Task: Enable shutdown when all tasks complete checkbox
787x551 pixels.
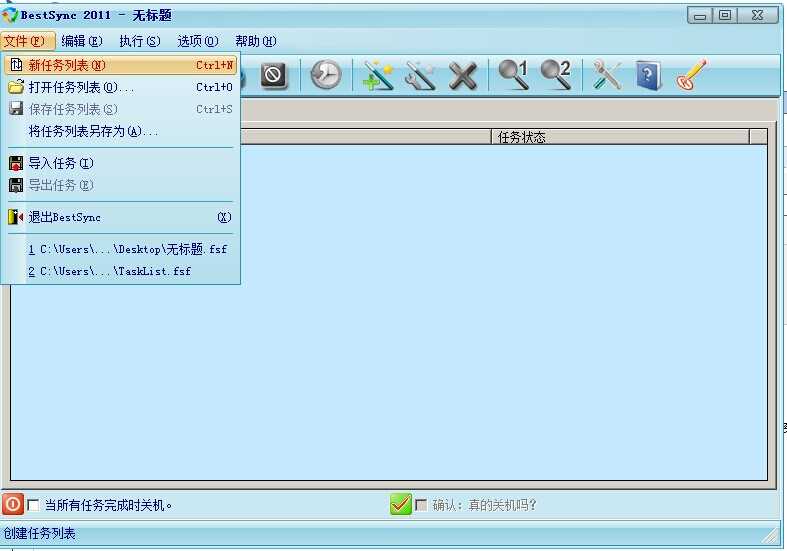Action: tap(34, 505)
